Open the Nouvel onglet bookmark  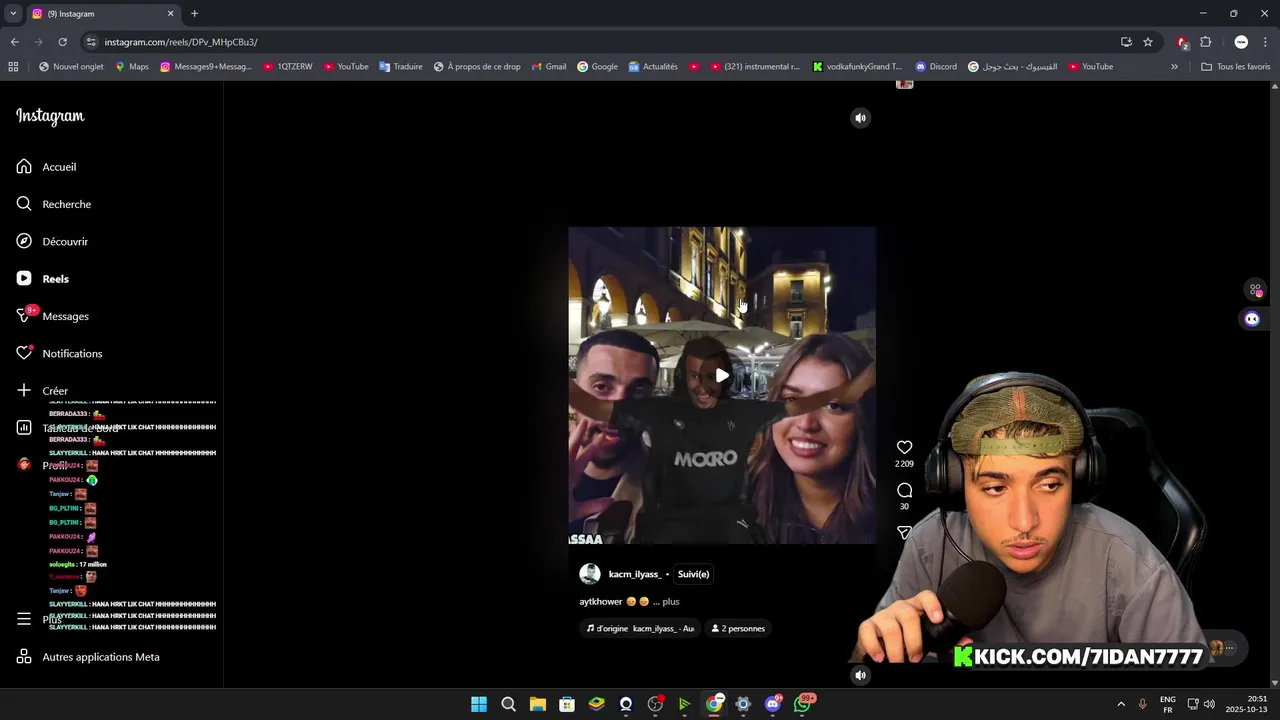coord(71,67)
